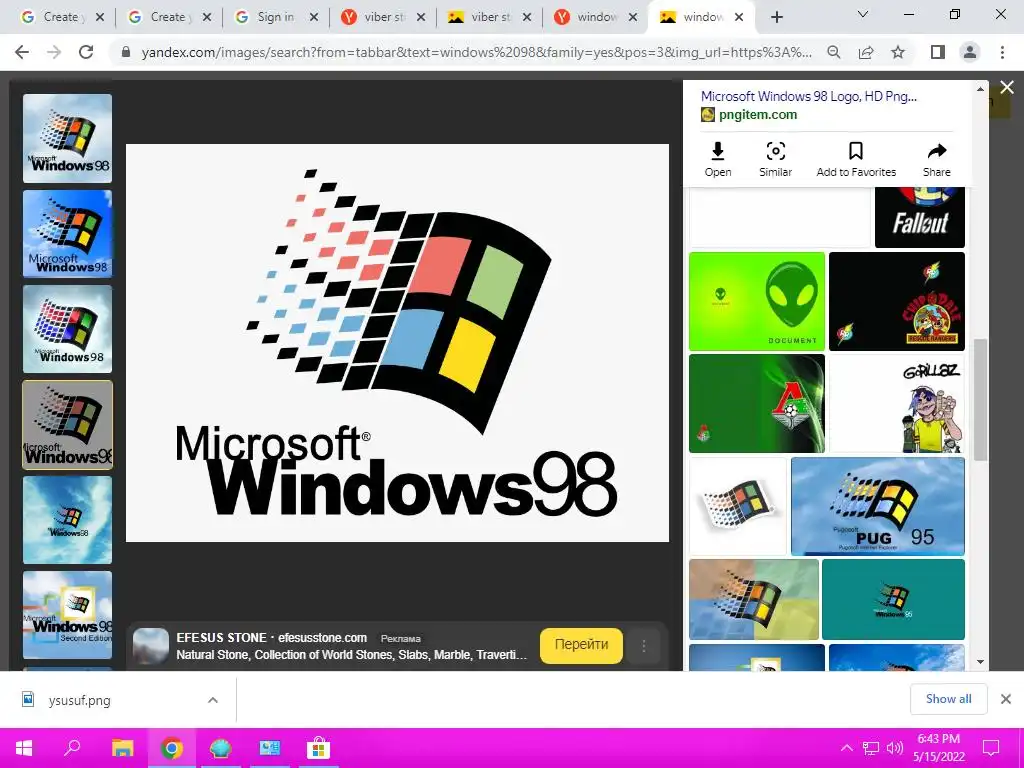
Task: Click the browser back arrow
Action: pos(22,52)
